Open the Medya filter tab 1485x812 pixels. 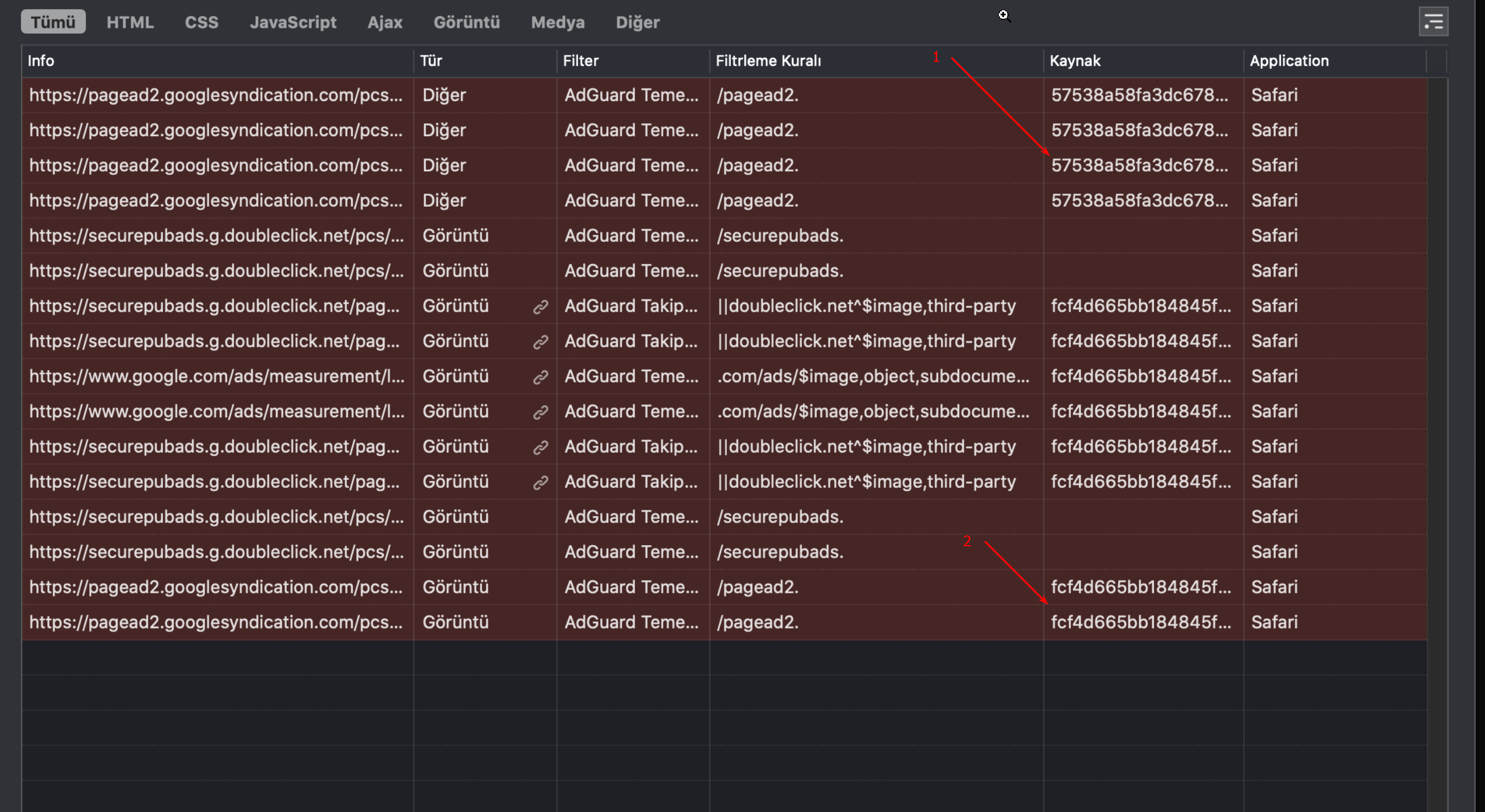click(x=558, y=22)
